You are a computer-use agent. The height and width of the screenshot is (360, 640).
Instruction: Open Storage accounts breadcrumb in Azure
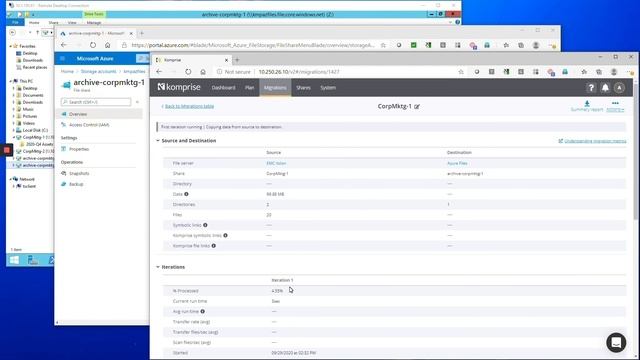(x=98, y=71)
